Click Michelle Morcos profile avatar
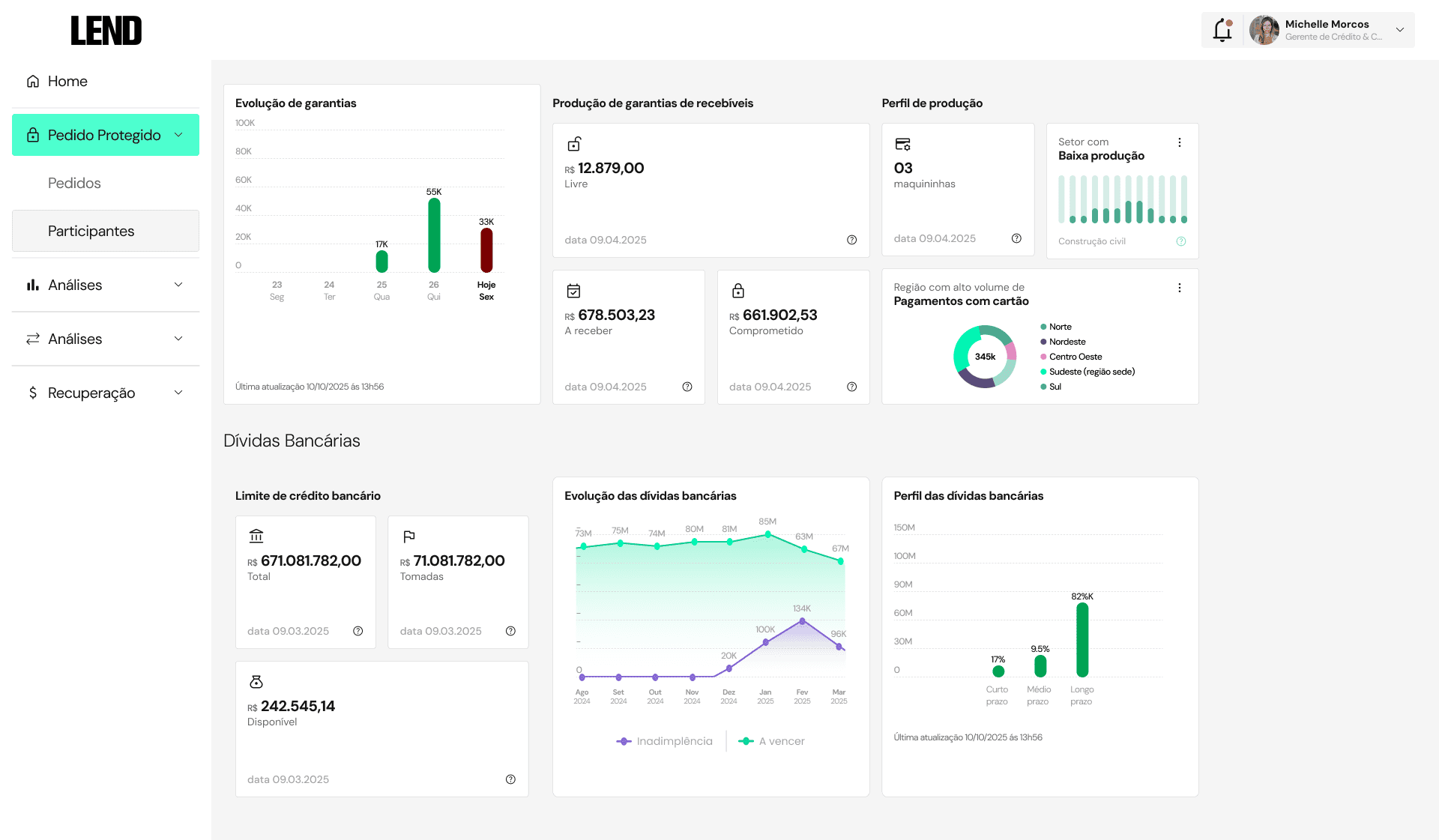Screen dimensions: 1439x840 coord(1264,30)
